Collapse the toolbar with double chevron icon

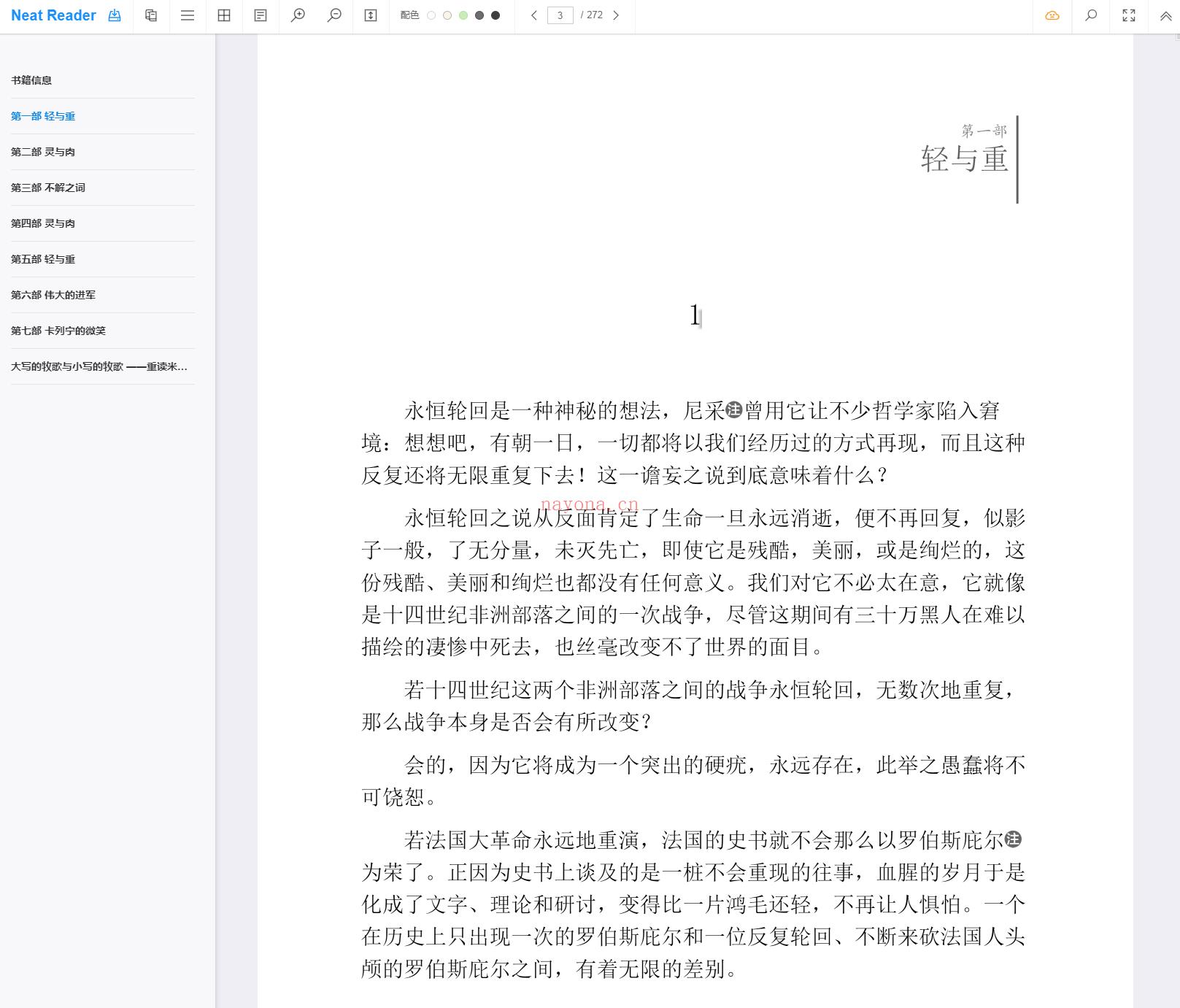[x=1166, y=15]
